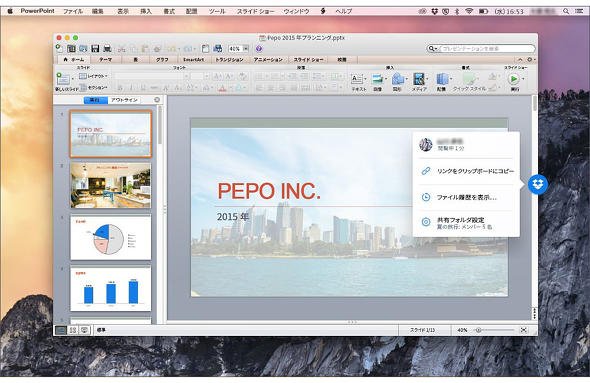Open the ウィンドウ menu in menu bar
This screenshot has height=383, width=590.
[x=297, y=11]
